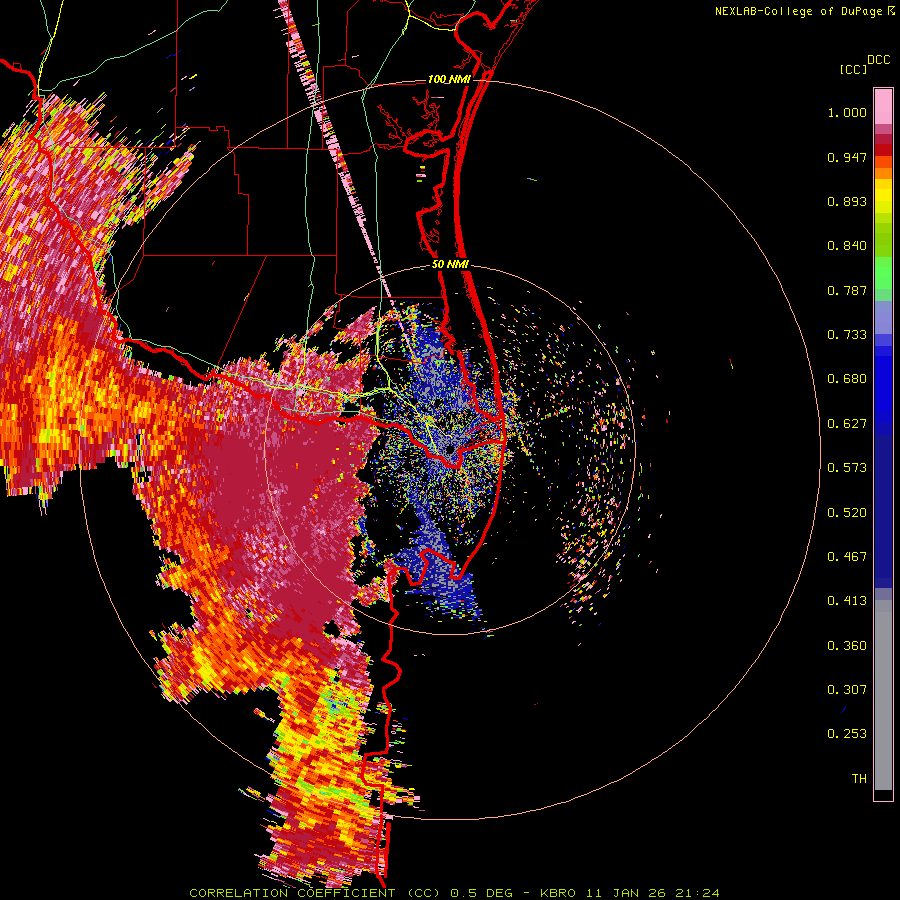Click the 0.893 scale value
The image size is (900, 900).
click(847, 201)
